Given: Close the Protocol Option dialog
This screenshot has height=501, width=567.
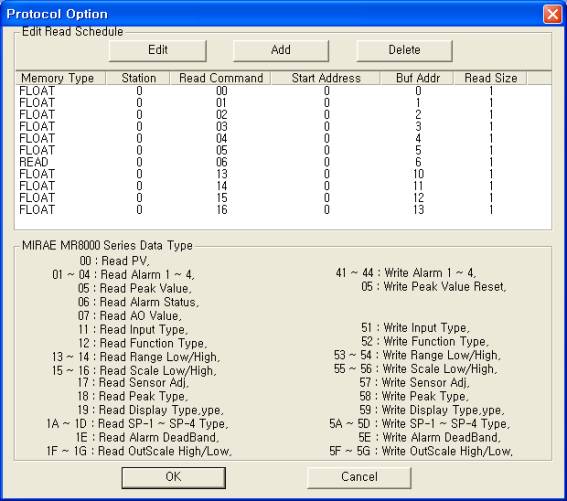Looking at the screenshot, I should [x=552, y=14].
